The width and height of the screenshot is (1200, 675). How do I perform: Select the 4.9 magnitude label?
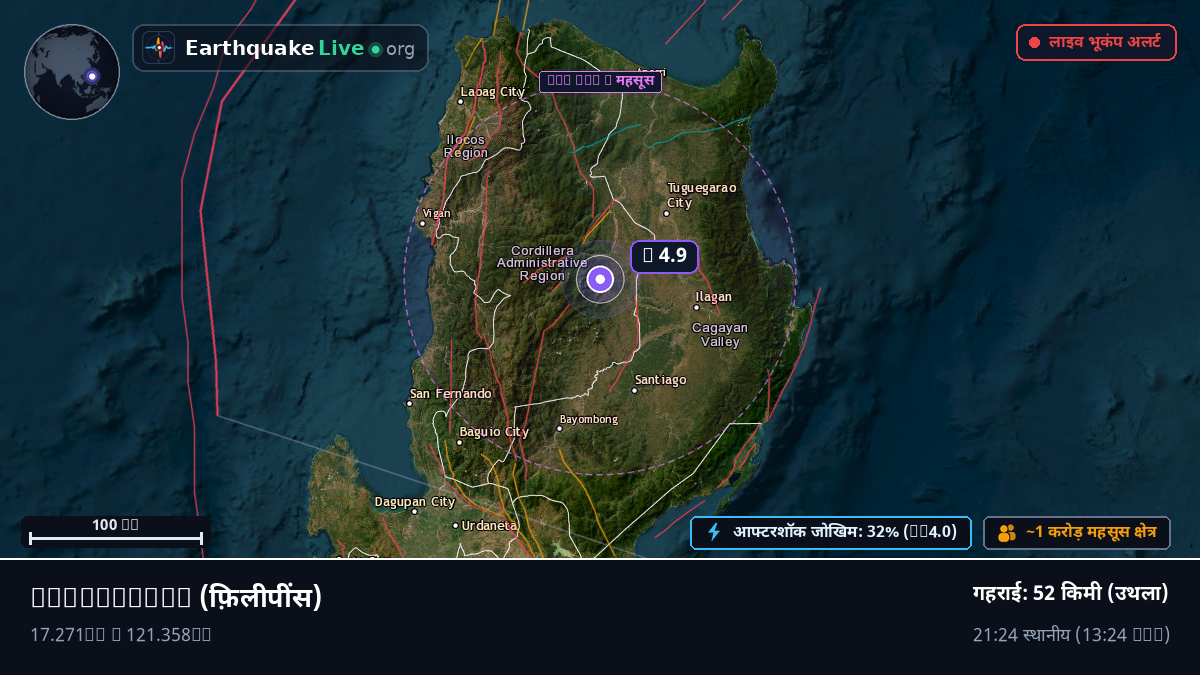(x=664, y=256)
